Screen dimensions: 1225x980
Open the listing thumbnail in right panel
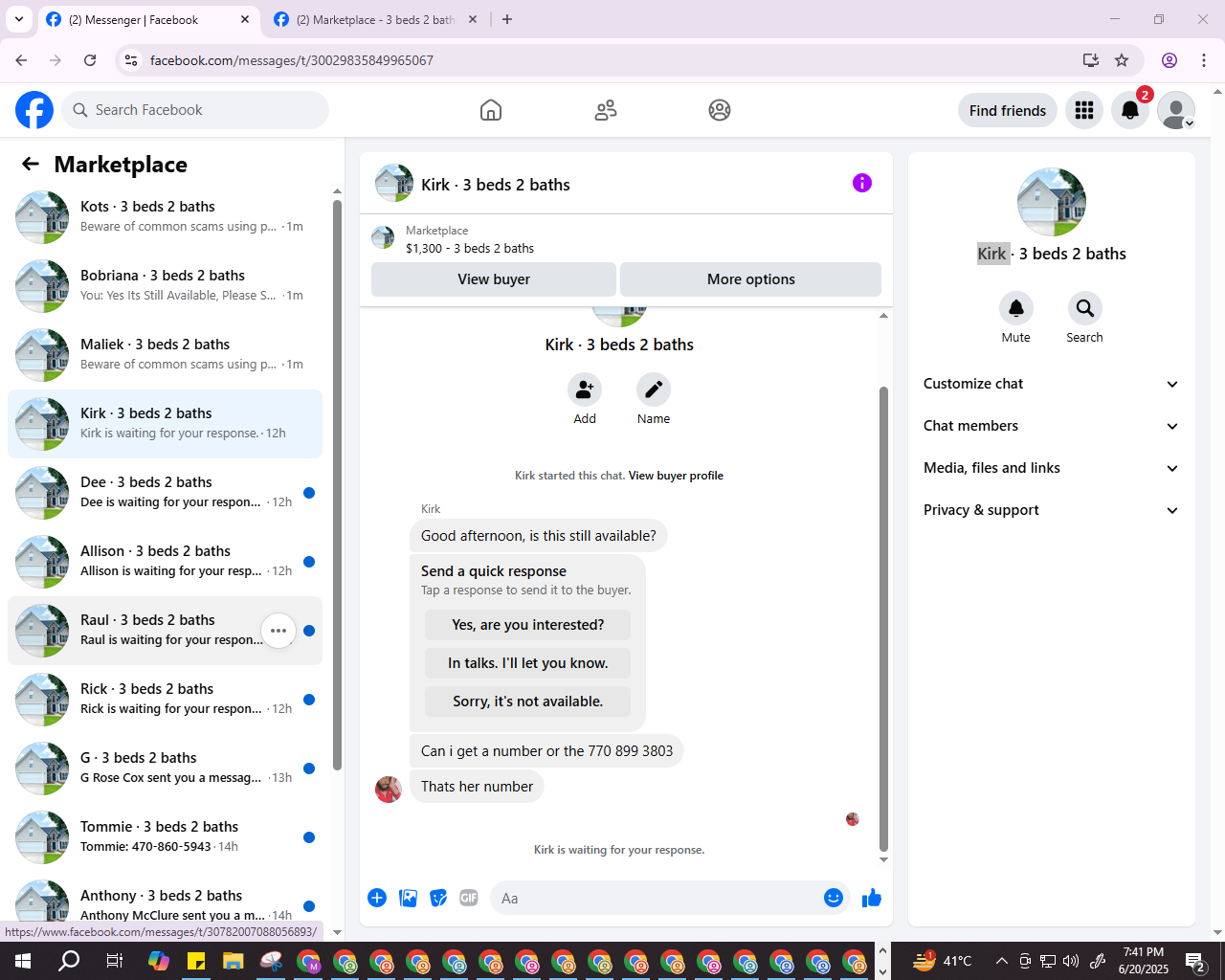pos(1052,202)
